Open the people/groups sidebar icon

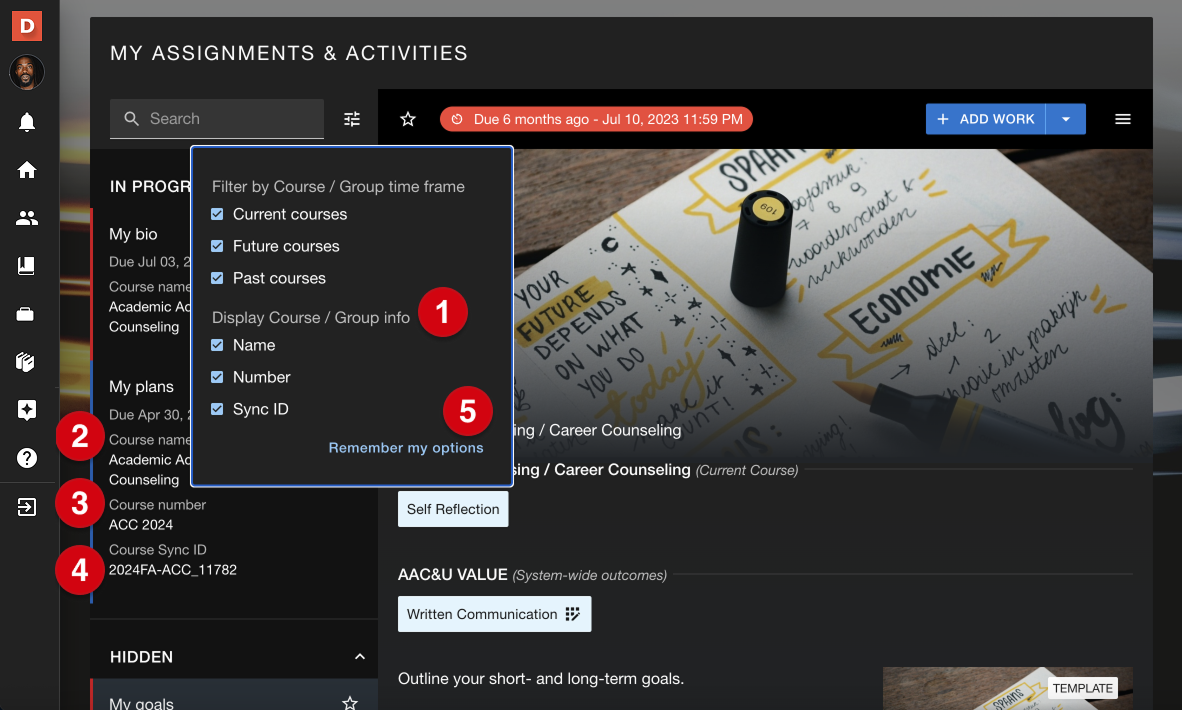point(26,218)
